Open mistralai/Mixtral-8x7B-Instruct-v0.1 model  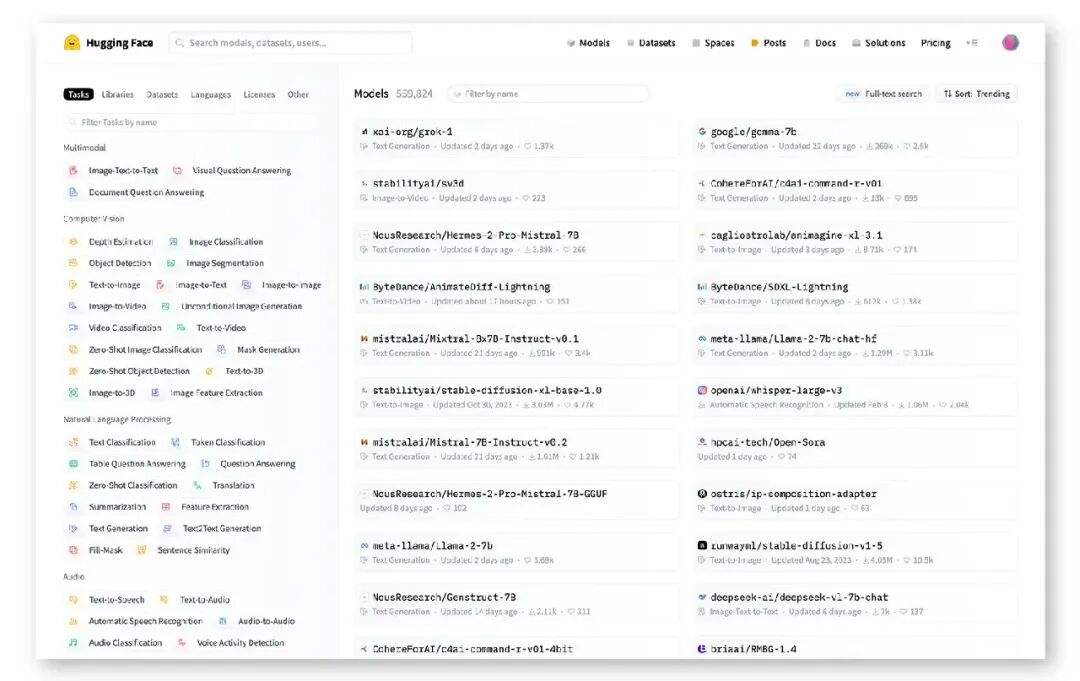pyautogui.click(x=516, y=345)
